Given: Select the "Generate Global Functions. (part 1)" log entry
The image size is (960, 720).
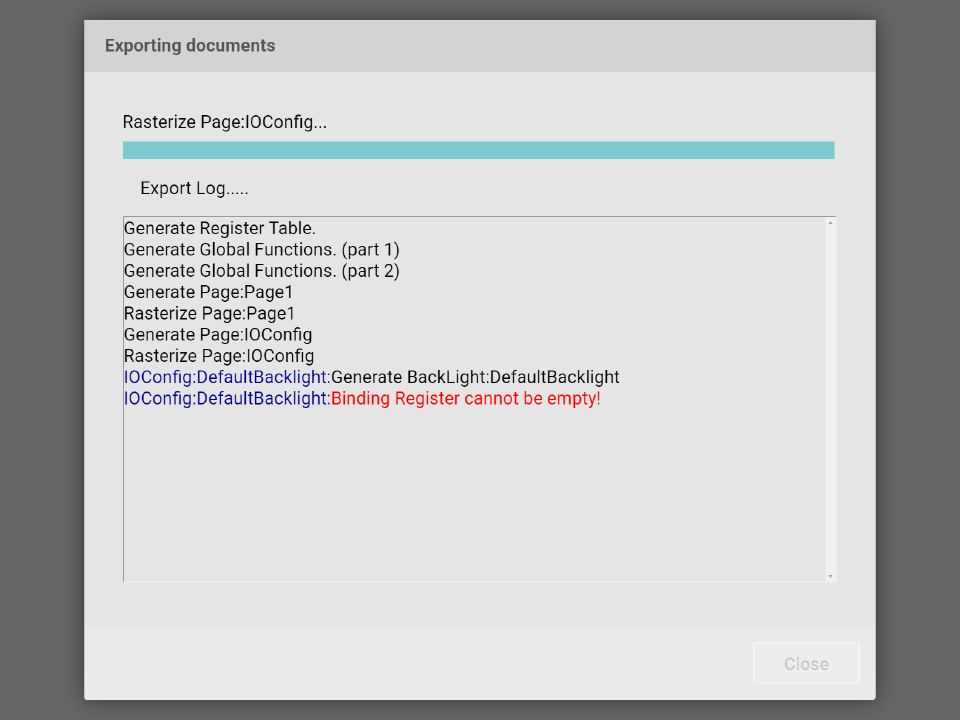Looking at the screenshot, I should click(x=262, y=249).
